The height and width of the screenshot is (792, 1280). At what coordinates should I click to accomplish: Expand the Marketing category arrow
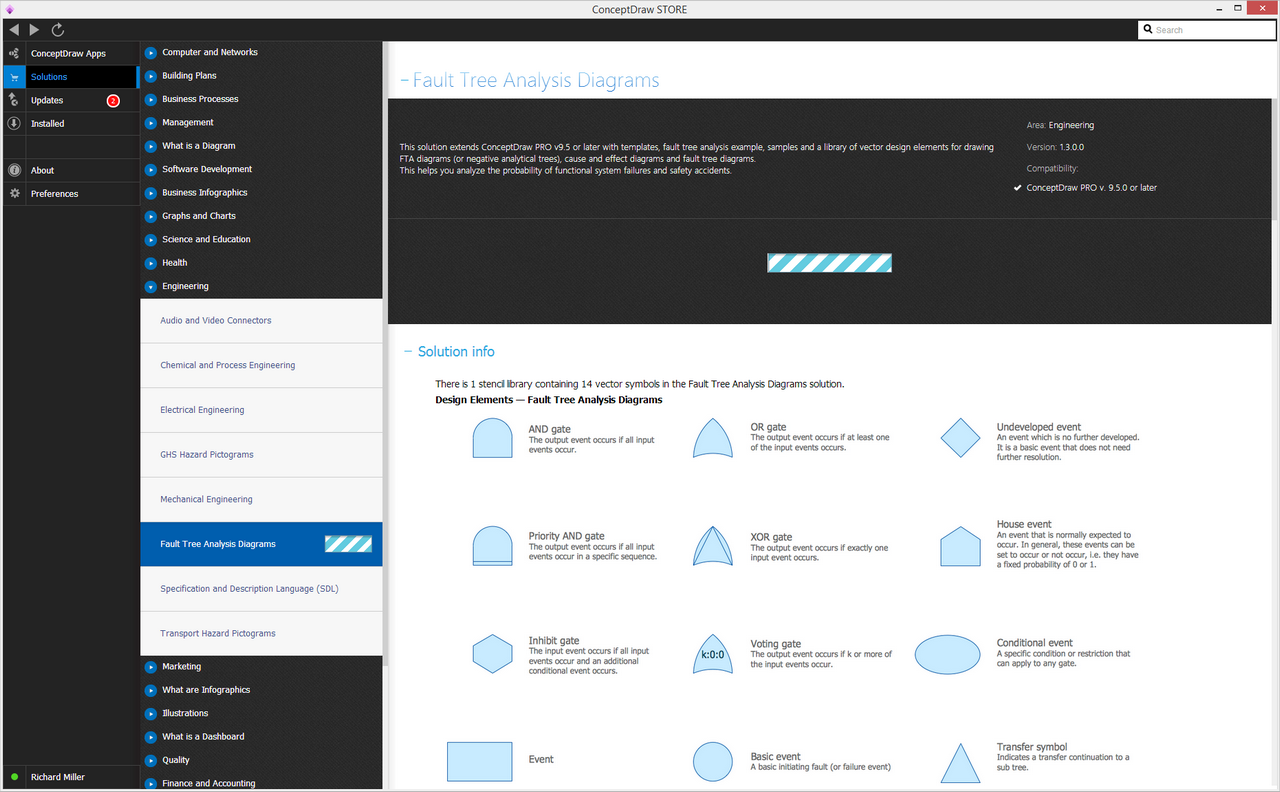(151, 667)
